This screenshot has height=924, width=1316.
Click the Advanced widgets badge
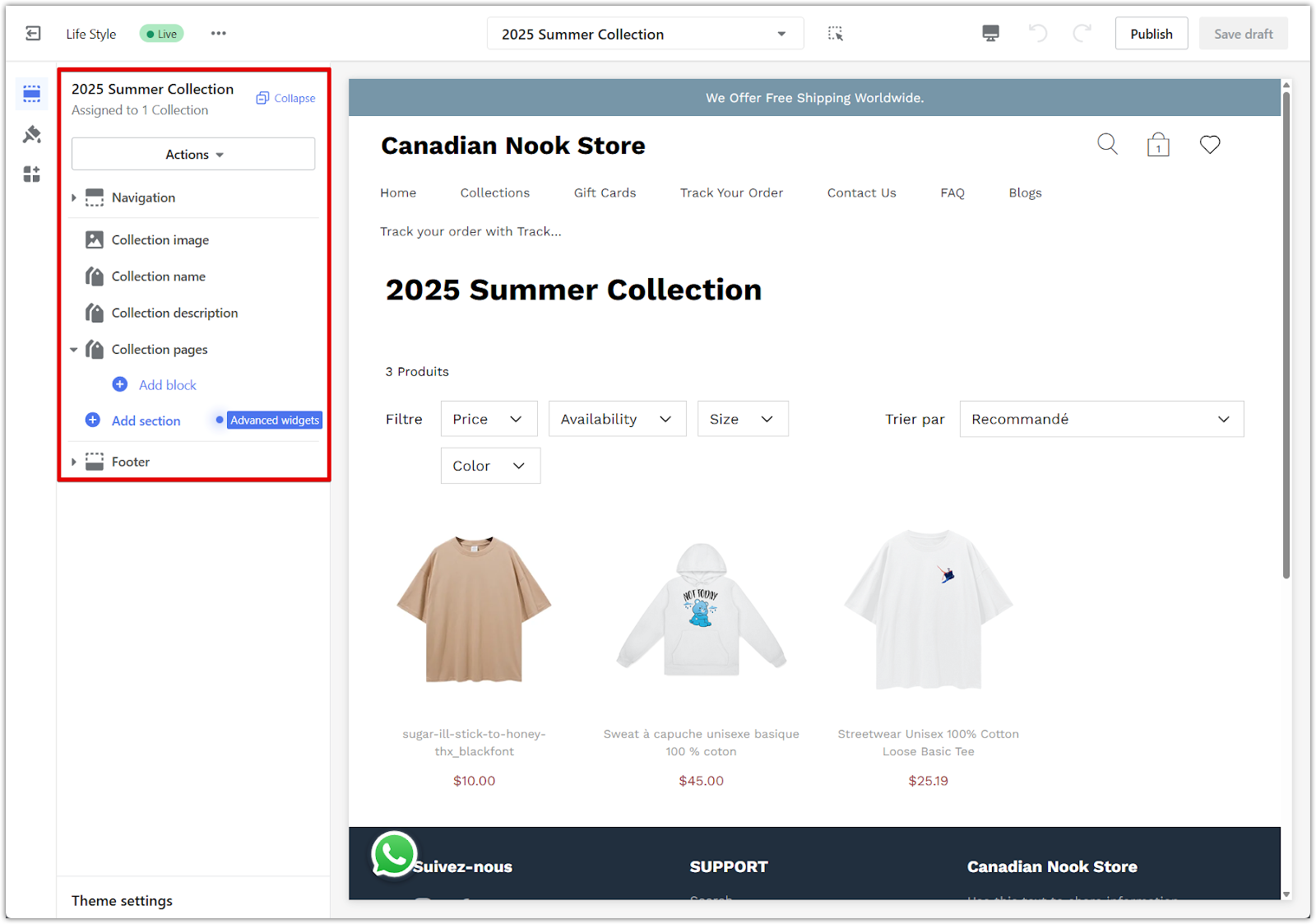pos(275,420)
